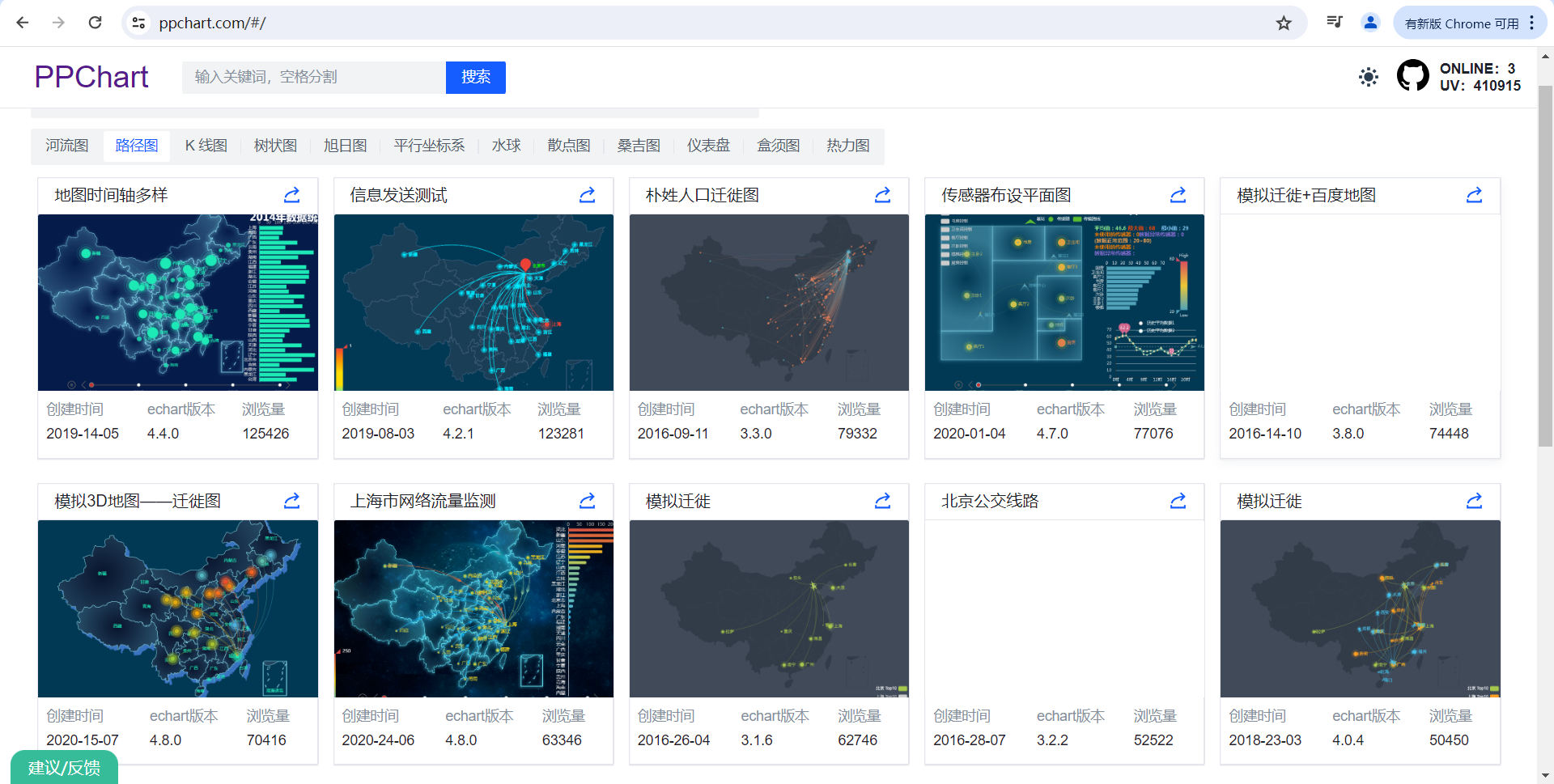Click the site permissions icon in address bar
The image size is (1554, 784).
[138, 23]
